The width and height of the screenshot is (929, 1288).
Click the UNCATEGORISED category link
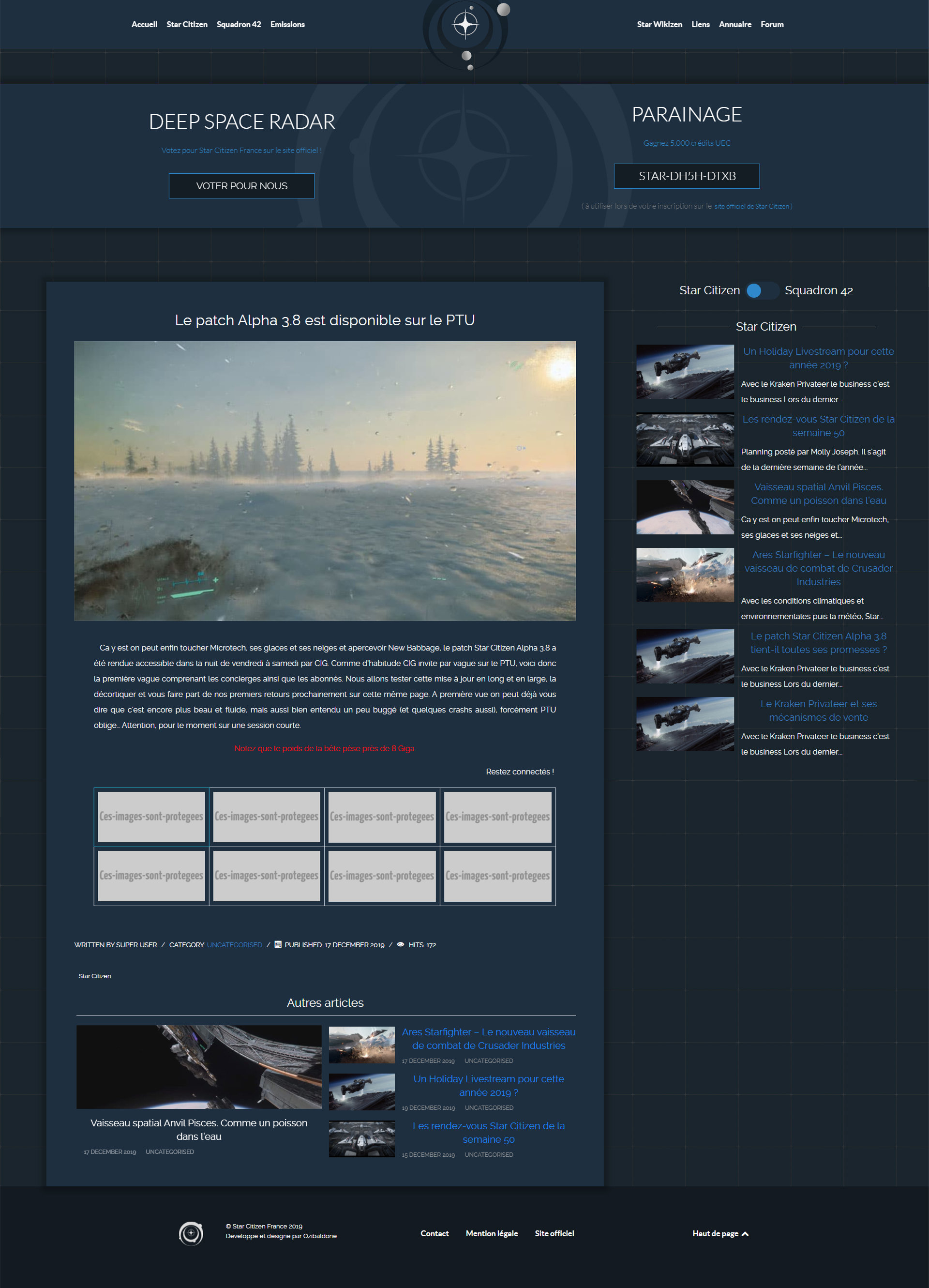[235, 945]
